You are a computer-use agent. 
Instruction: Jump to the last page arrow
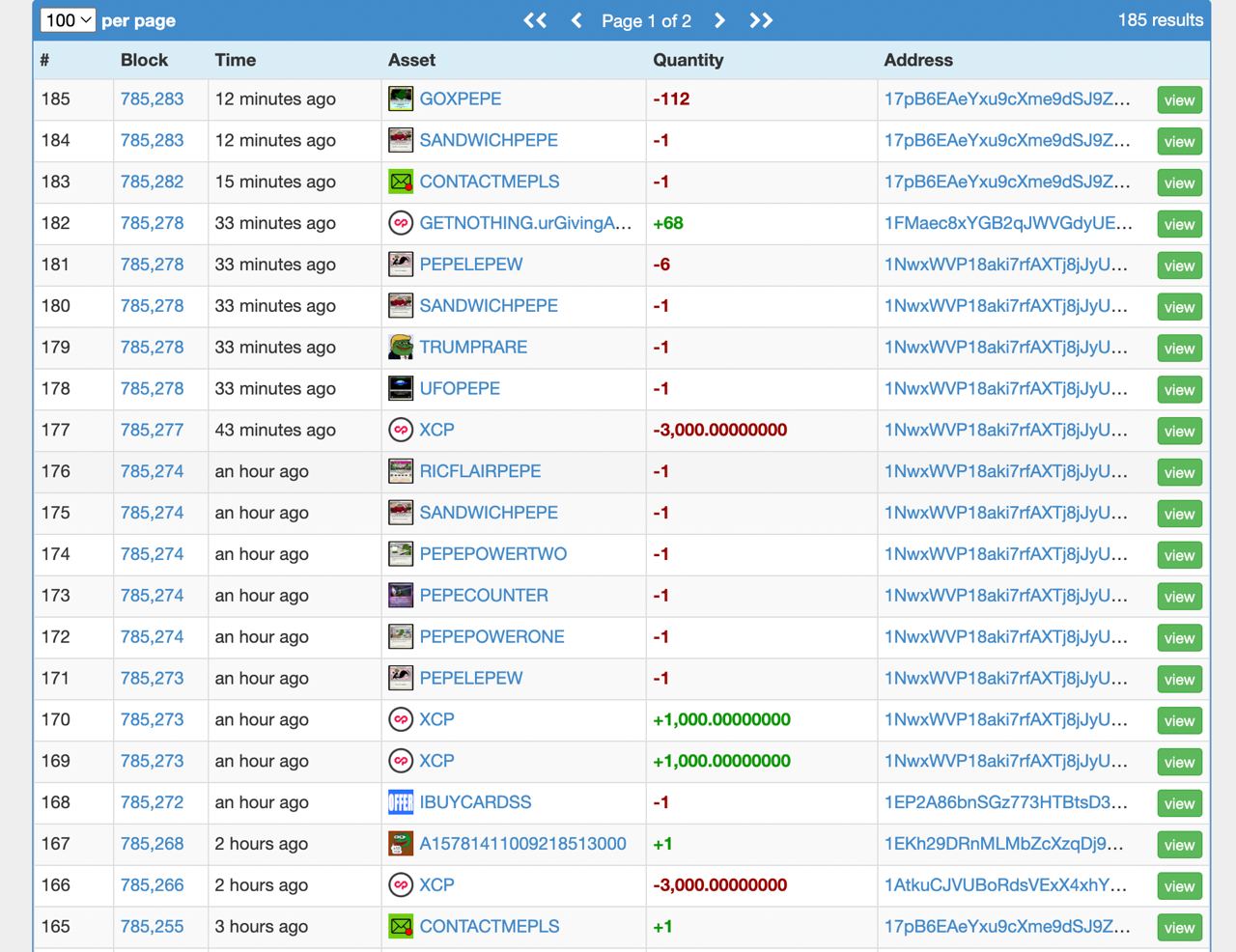761,20
